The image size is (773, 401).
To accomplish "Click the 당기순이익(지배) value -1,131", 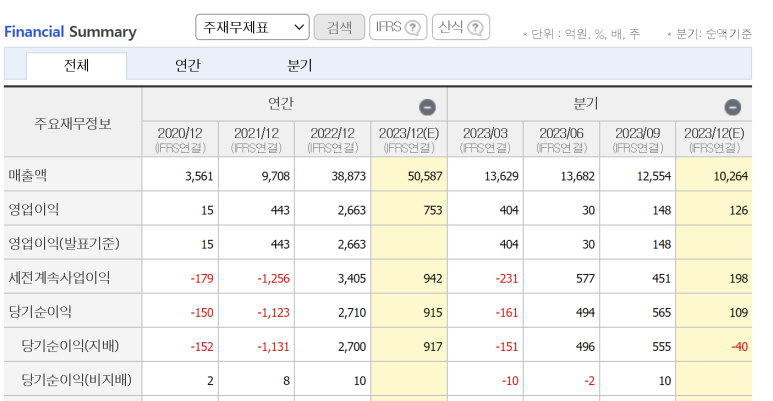I will click(274, 346).
